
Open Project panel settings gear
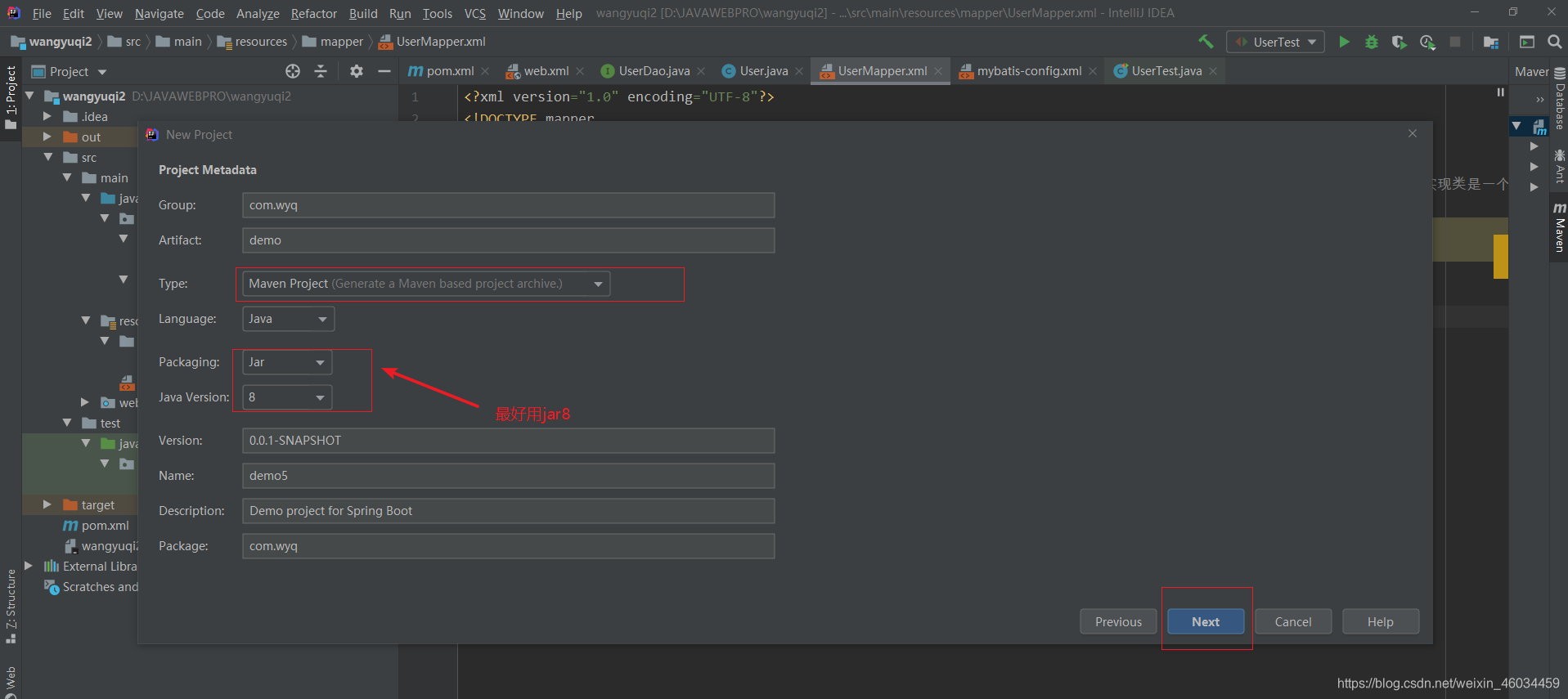click(357, 71)
